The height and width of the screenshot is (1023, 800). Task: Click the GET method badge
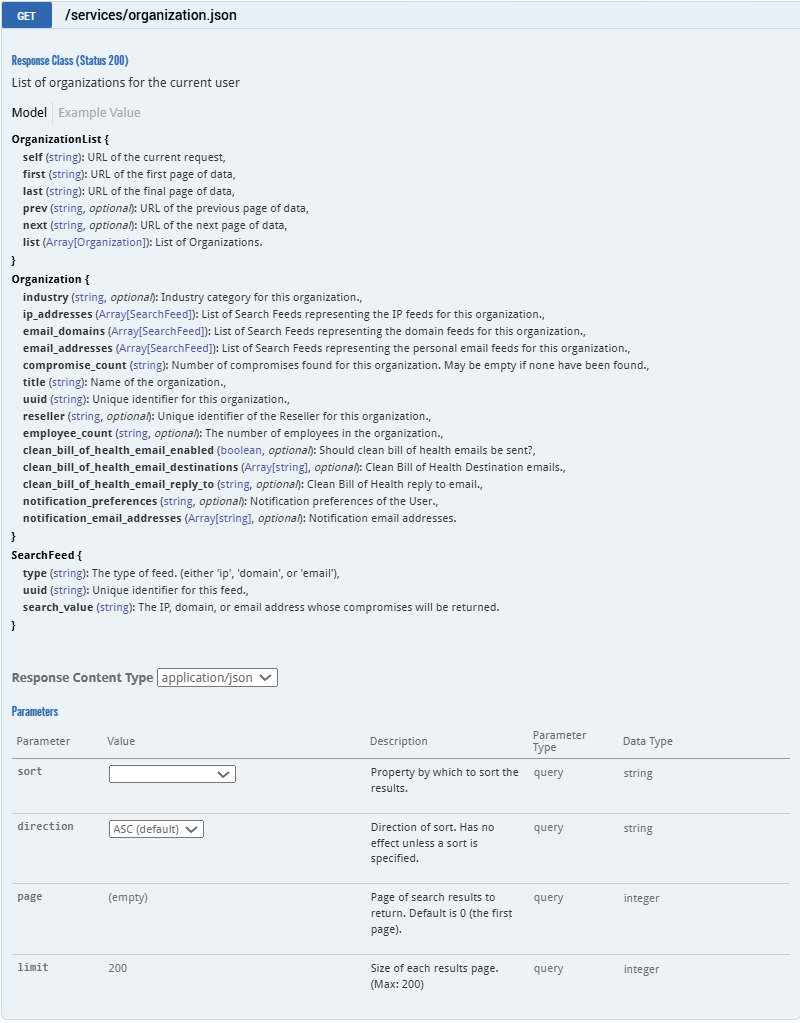pyautogui.click(x=26, y=16)
